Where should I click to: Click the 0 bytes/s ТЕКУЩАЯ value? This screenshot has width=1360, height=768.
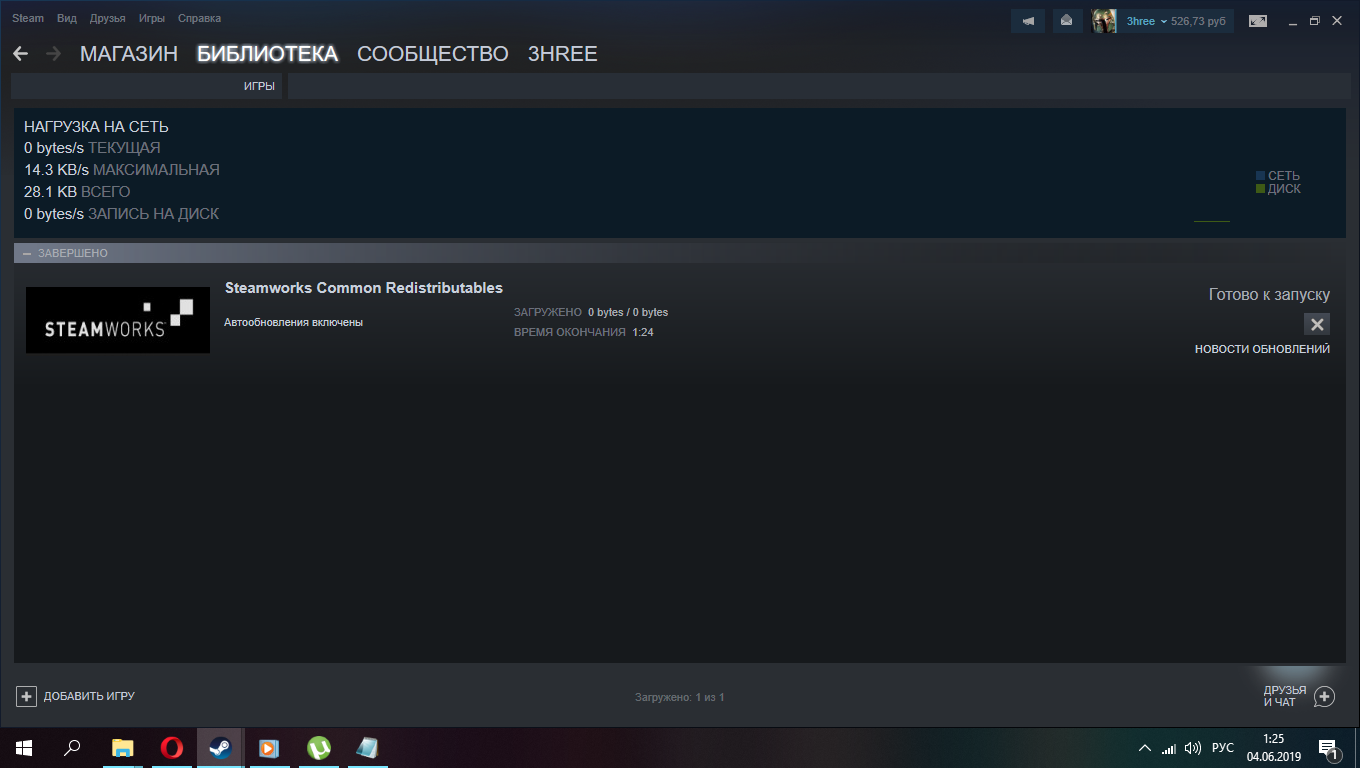pyautogui.click(x=92, y=148)
